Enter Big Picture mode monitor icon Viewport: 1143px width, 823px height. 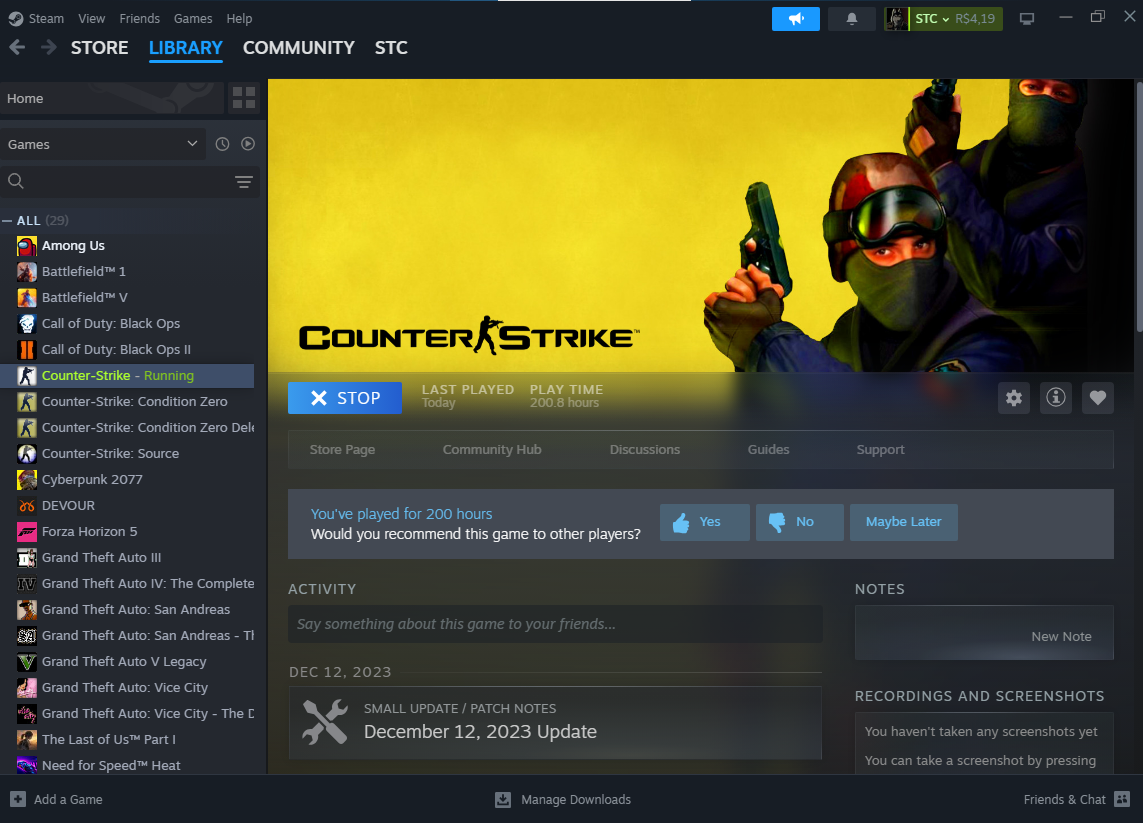click(1026, 19)
